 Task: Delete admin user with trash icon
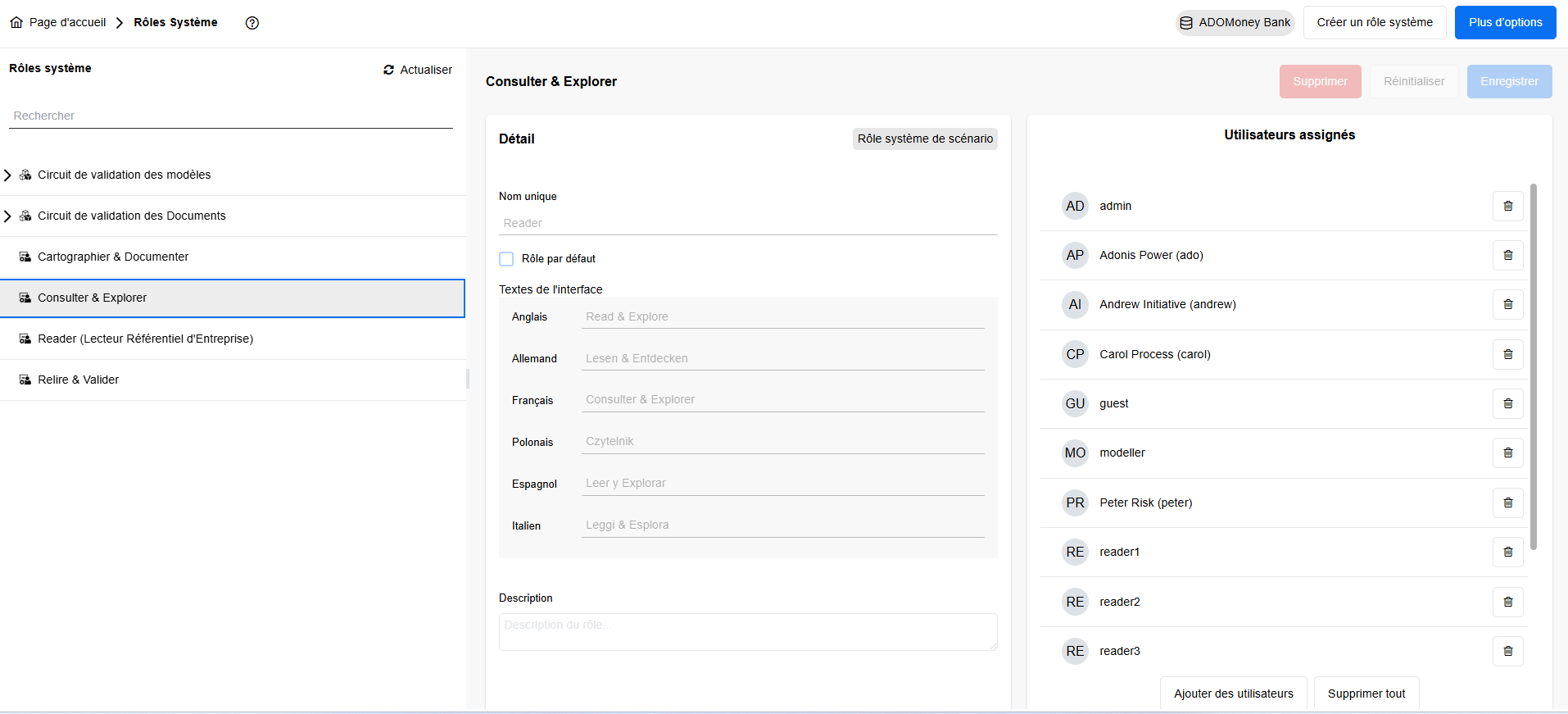(1507, 206)
